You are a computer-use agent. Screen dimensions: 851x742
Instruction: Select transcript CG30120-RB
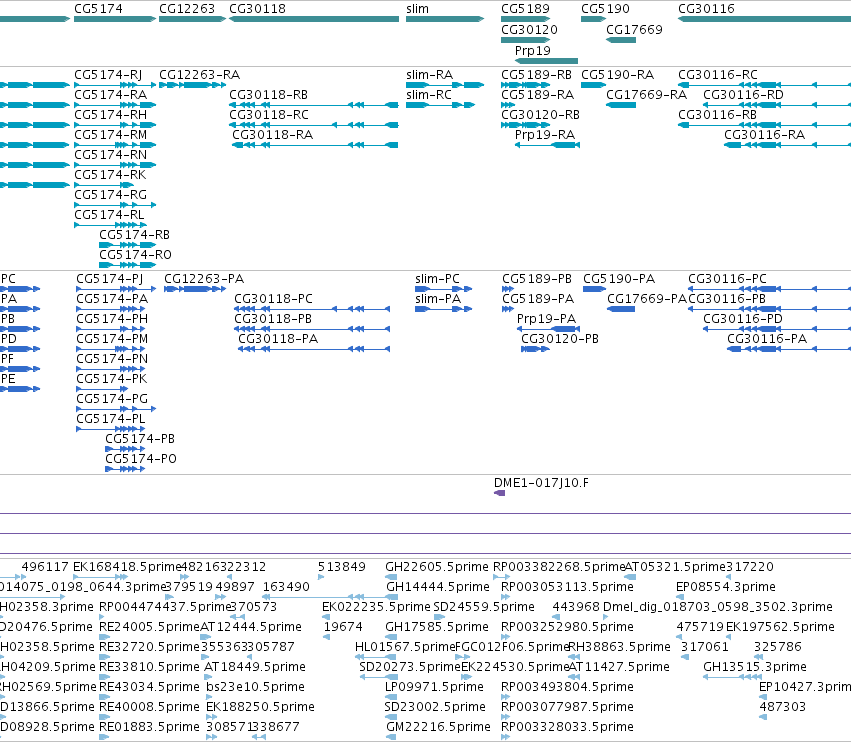point(540,115)
